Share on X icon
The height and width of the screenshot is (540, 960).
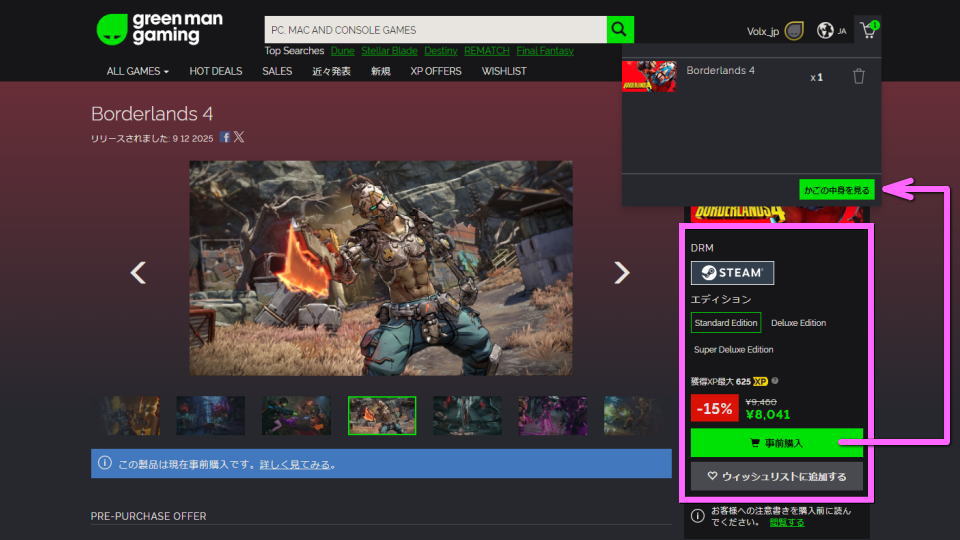(239, 137)
